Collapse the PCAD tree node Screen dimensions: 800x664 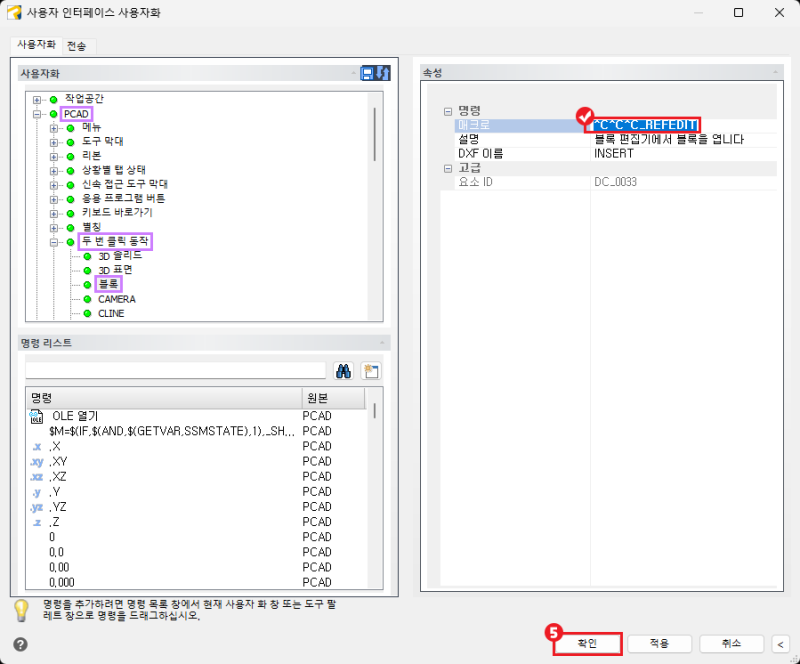point(37,114)
